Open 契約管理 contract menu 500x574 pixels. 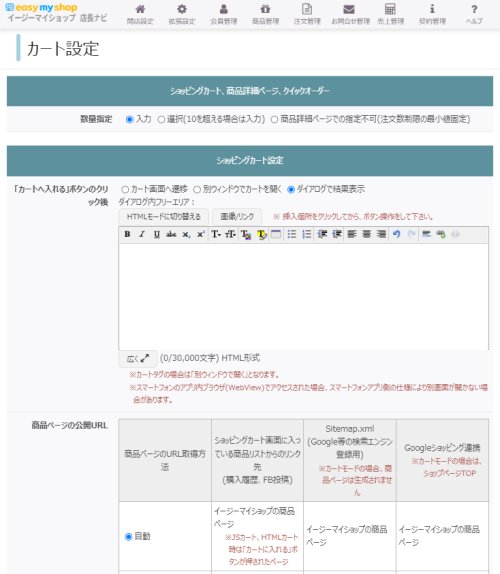(432, 14)
